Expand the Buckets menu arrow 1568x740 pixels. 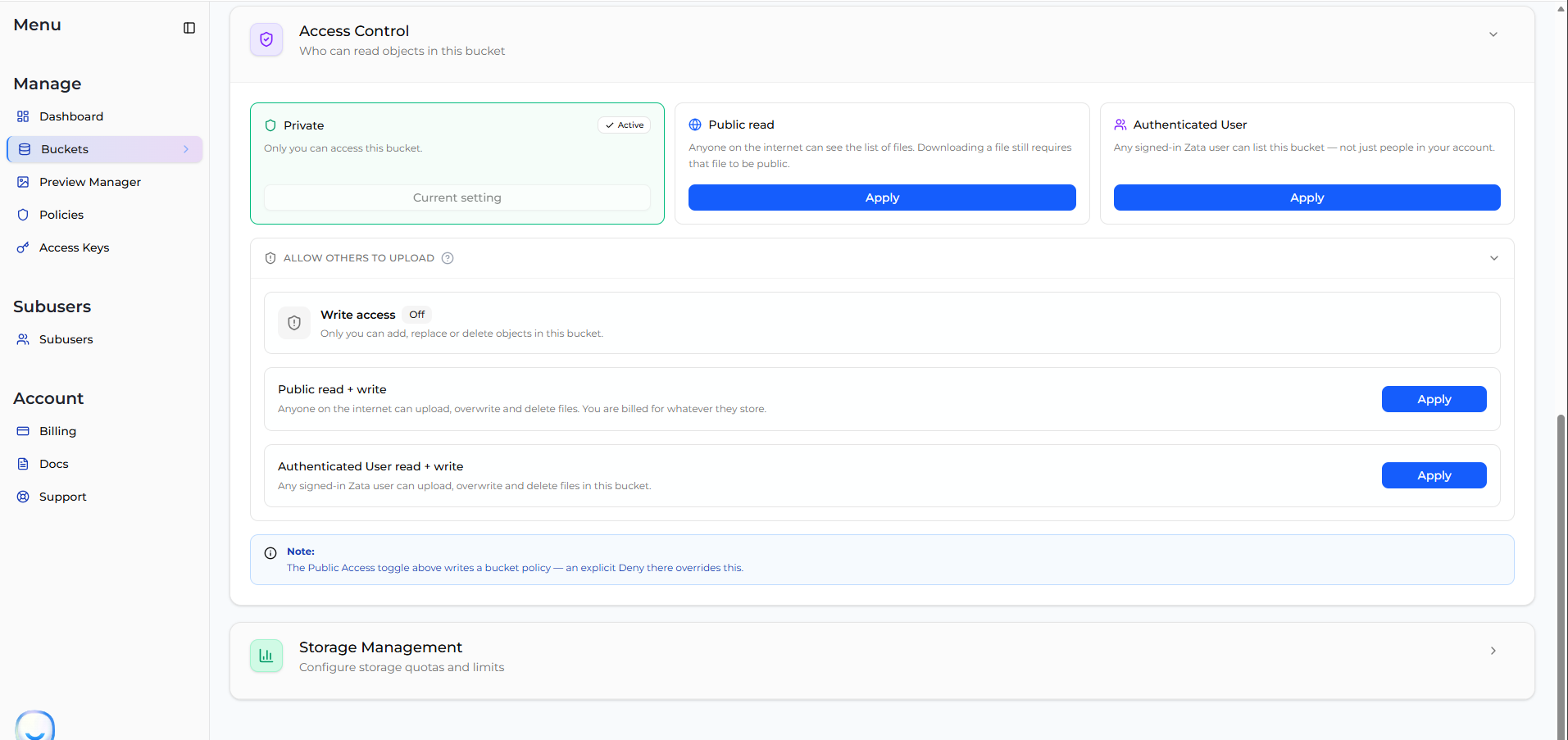(x=186, y=149)
